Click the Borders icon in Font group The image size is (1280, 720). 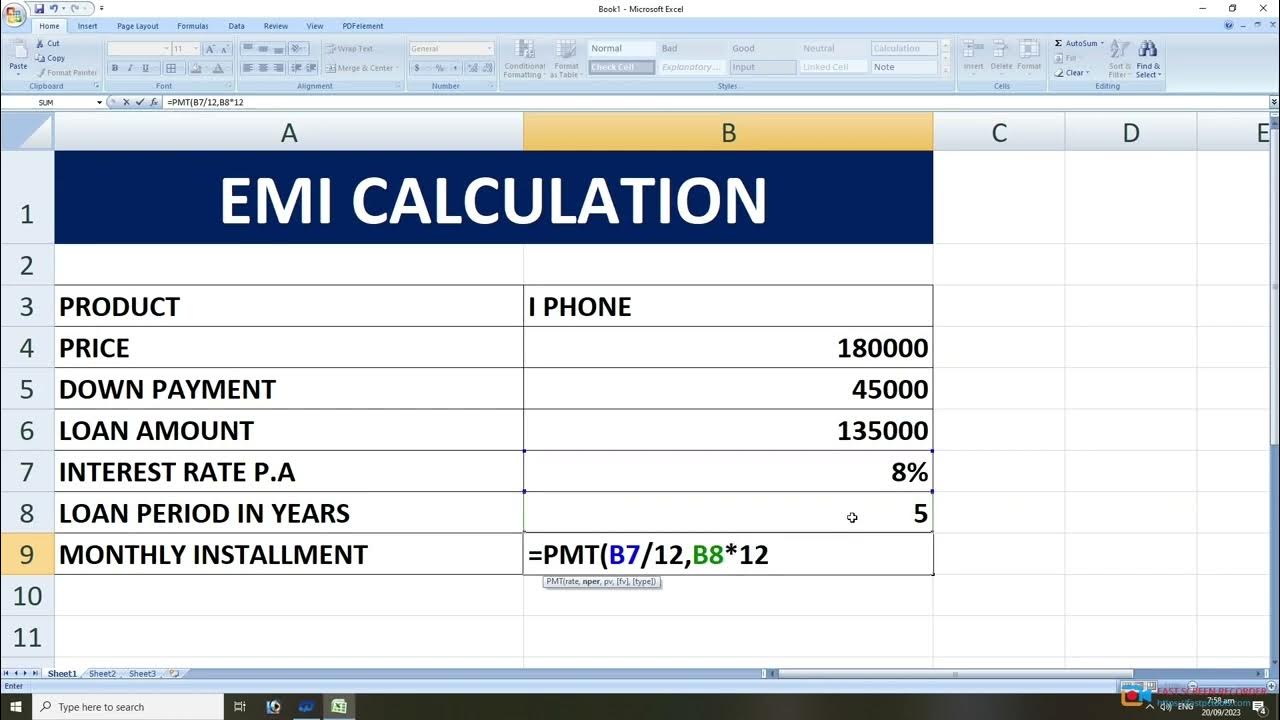171,68
